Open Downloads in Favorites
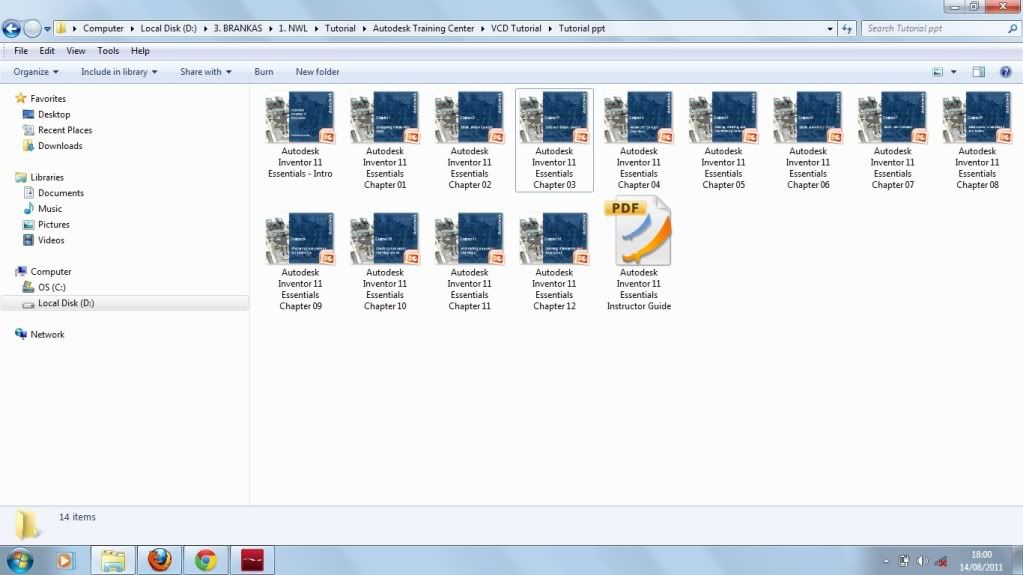The image size is (1023, 575). pyautogui.click(x=53, y=146)
